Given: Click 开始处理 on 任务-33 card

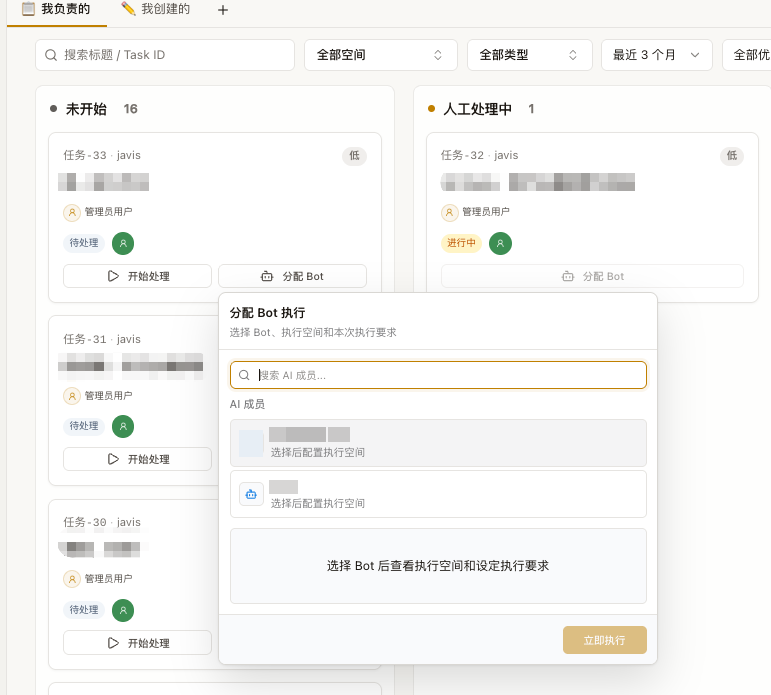Looking at the screenshot, I should pyautogui.click(x=138, y=276).
